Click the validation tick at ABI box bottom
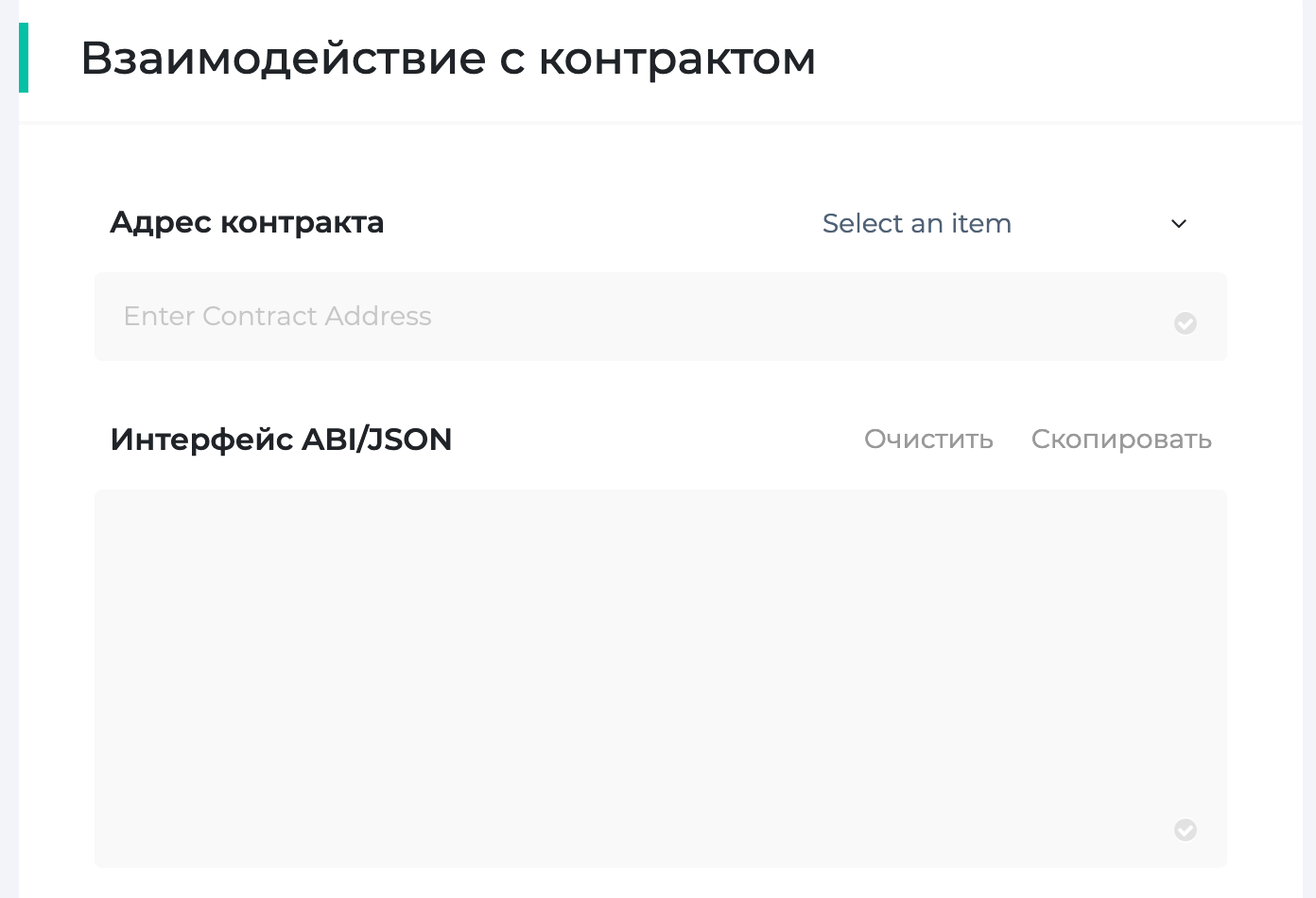 [x=1186, y=830]
